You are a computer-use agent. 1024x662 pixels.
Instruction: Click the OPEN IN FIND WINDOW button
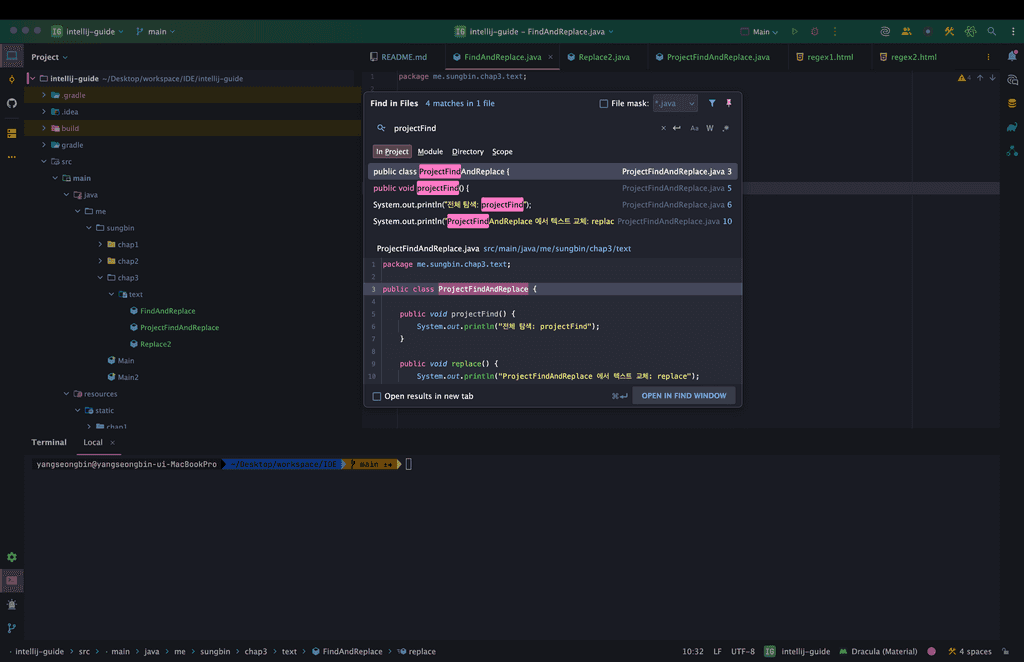point(684,396)
